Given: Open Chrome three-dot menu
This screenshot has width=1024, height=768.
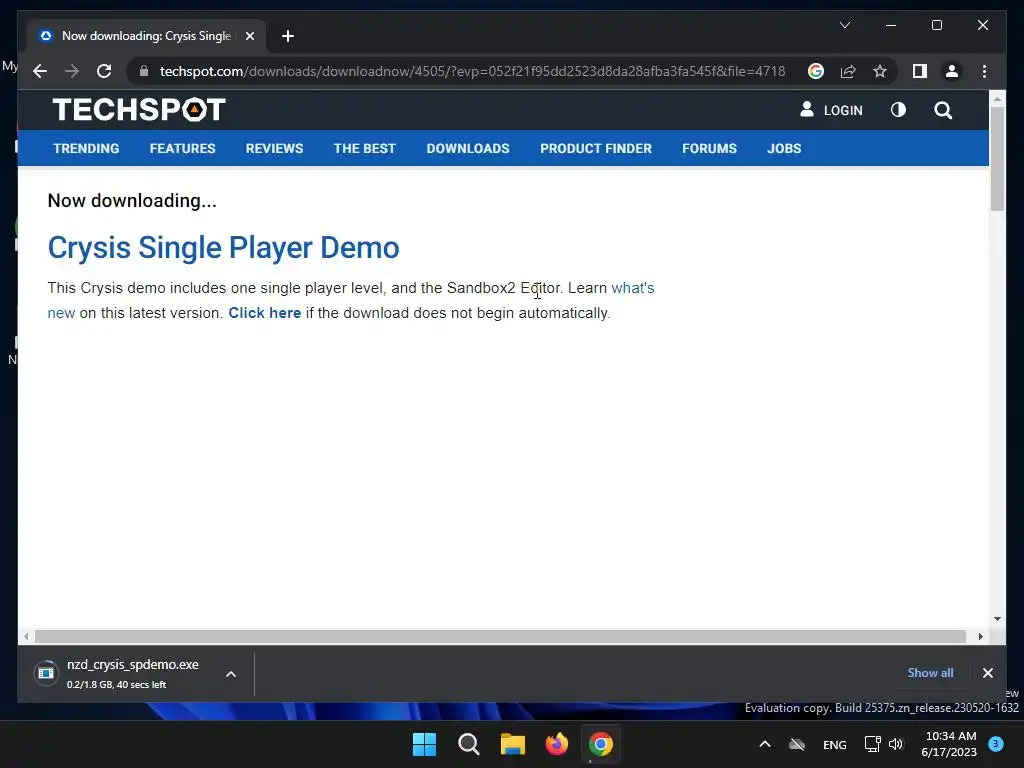Looking at the screenshot, I should [984, 71].
